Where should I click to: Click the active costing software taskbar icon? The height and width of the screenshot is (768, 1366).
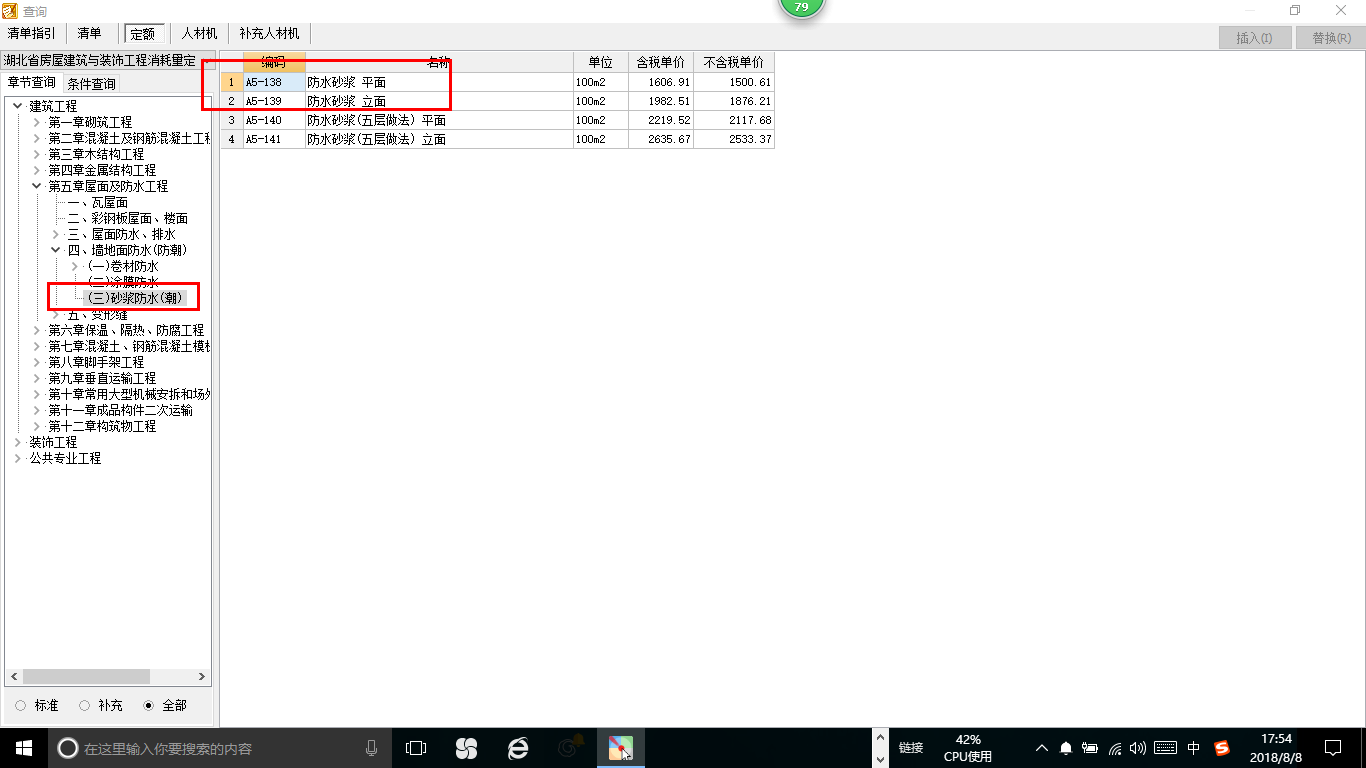pos(621,747)
